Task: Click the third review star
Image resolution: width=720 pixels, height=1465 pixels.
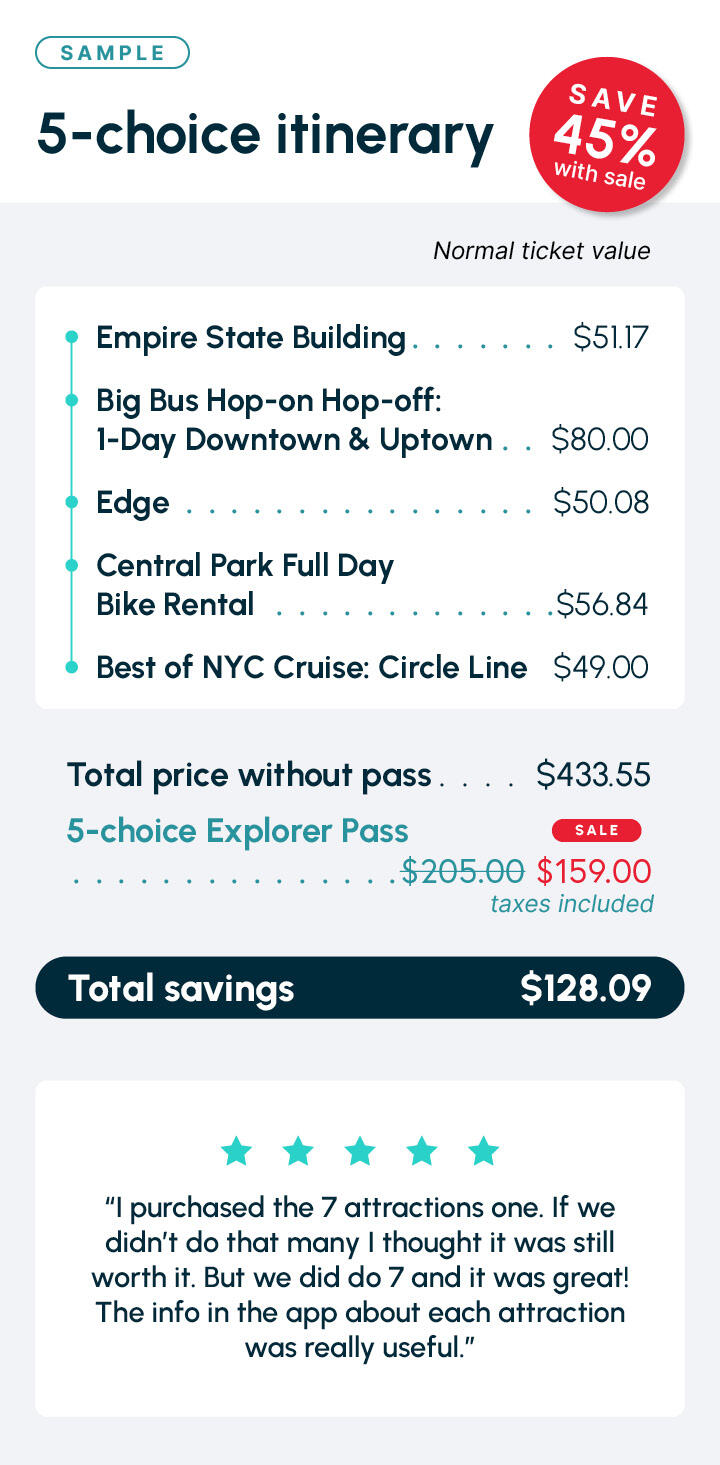Action: pos(360,1151)
